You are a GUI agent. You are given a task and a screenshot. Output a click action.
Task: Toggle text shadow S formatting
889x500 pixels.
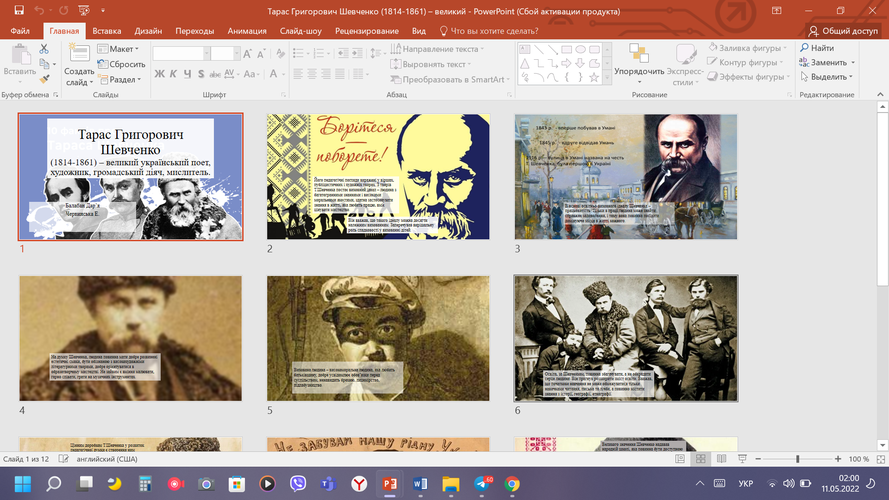pyautogui.click(x=201, y=74)
